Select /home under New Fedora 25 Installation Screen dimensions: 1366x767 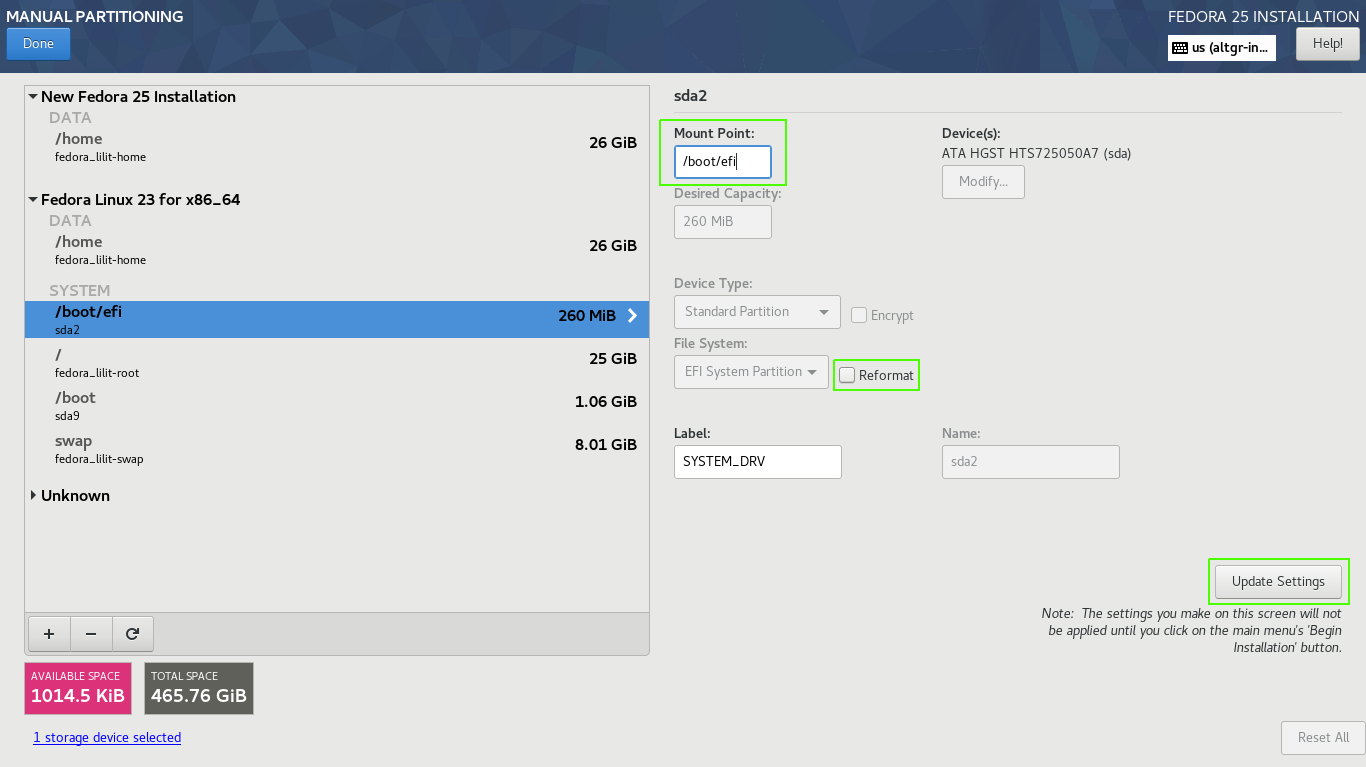click(337, 147)
